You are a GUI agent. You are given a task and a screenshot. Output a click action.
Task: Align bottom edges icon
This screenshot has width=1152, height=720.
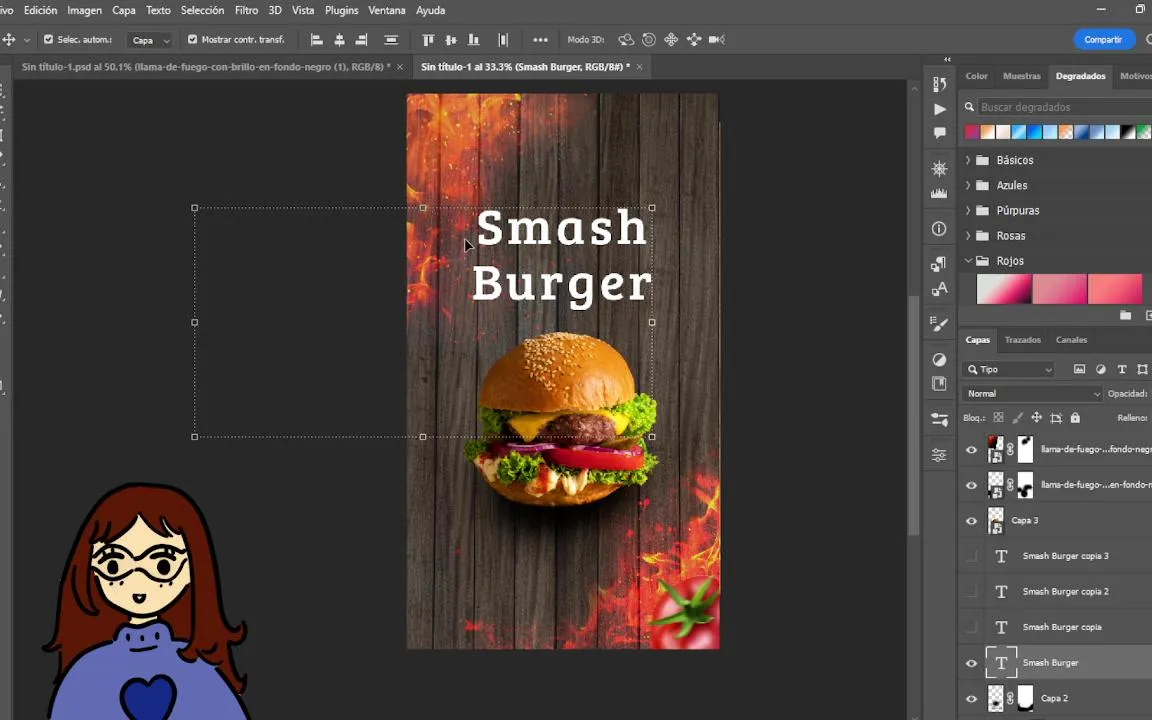[474, 40]
